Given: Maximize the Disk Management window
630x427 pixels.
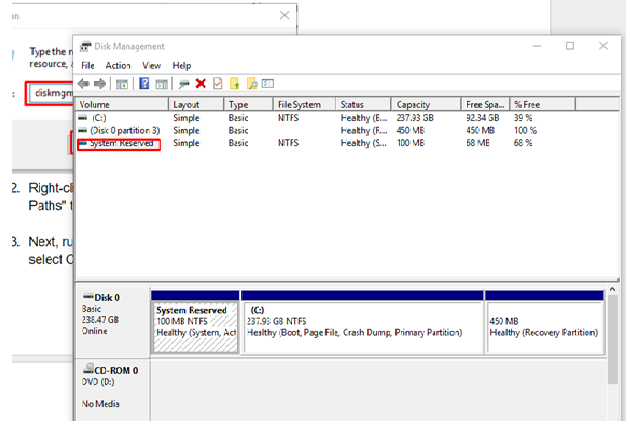Looking at the screenshot, I should [x=570, y=46].
